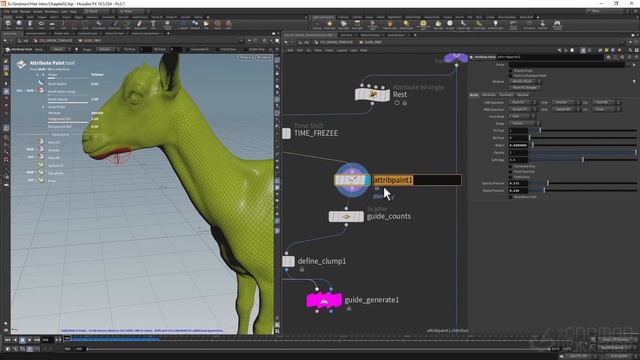Open the Attribute dropdown in parameters
640x360 pixels.
pyautogui.click(x=525, y=82)
